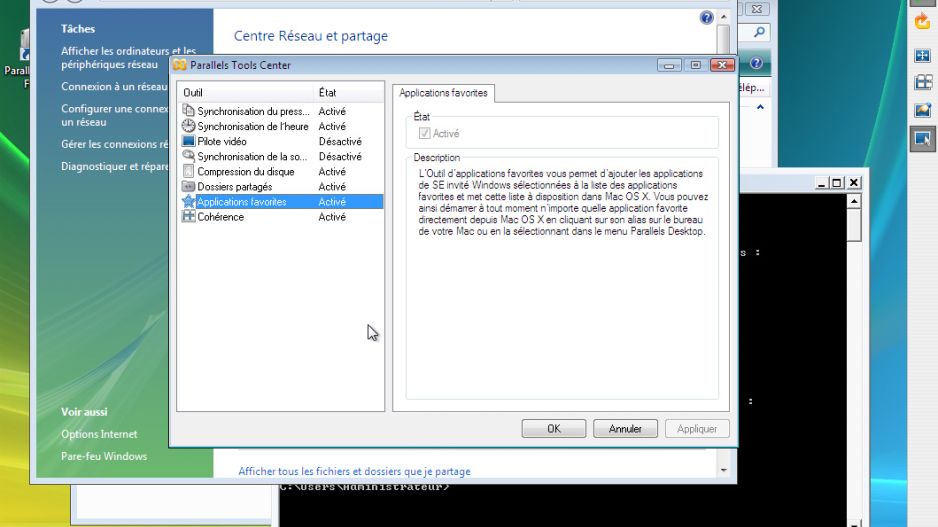Image resolution: width=938 pixels, height=527 pixels.
Task: Click the Annuler button
Action: tap(625, 428)
